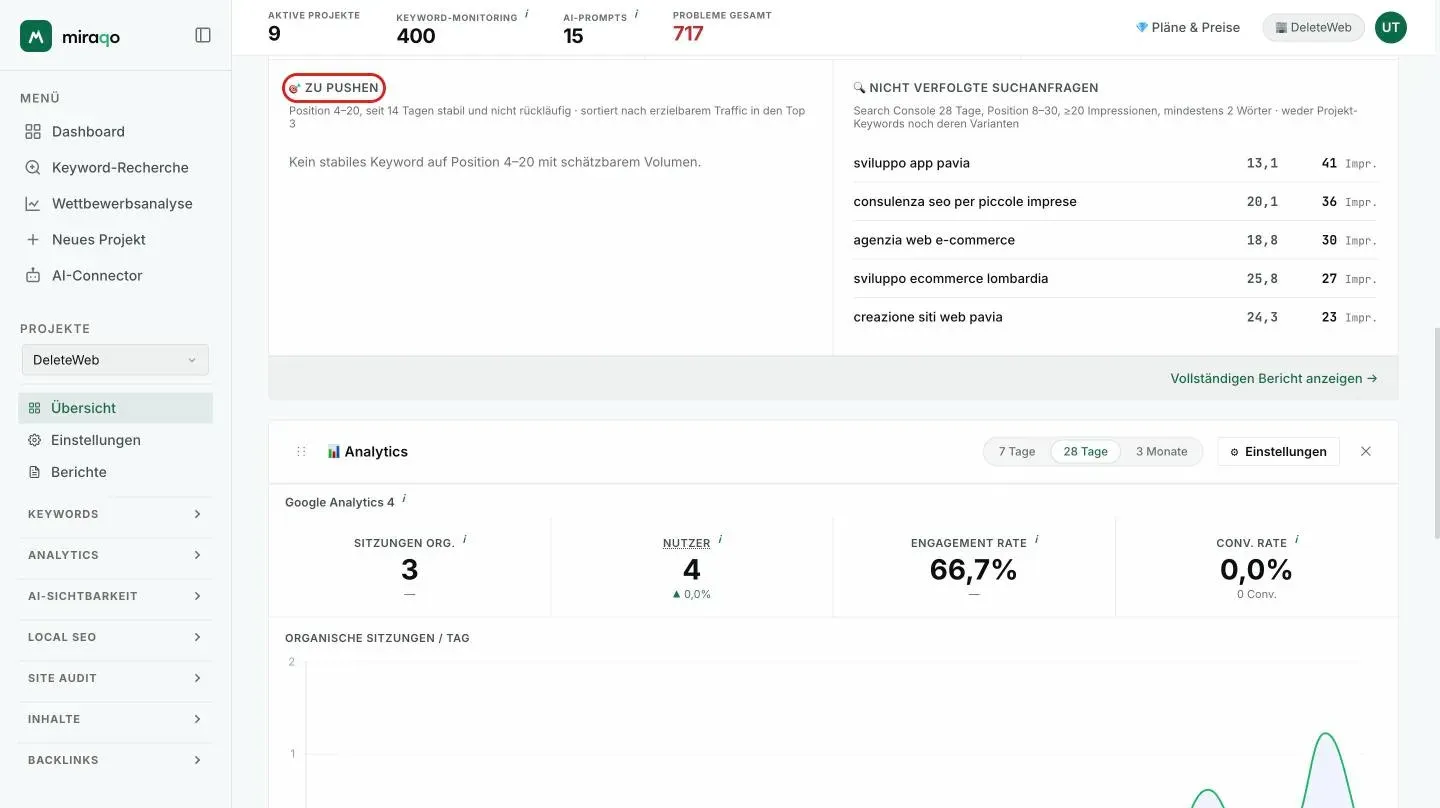Click the DeleteWeb button in header
This screenshot has width=1440, height=808.
coord(1313,27)
